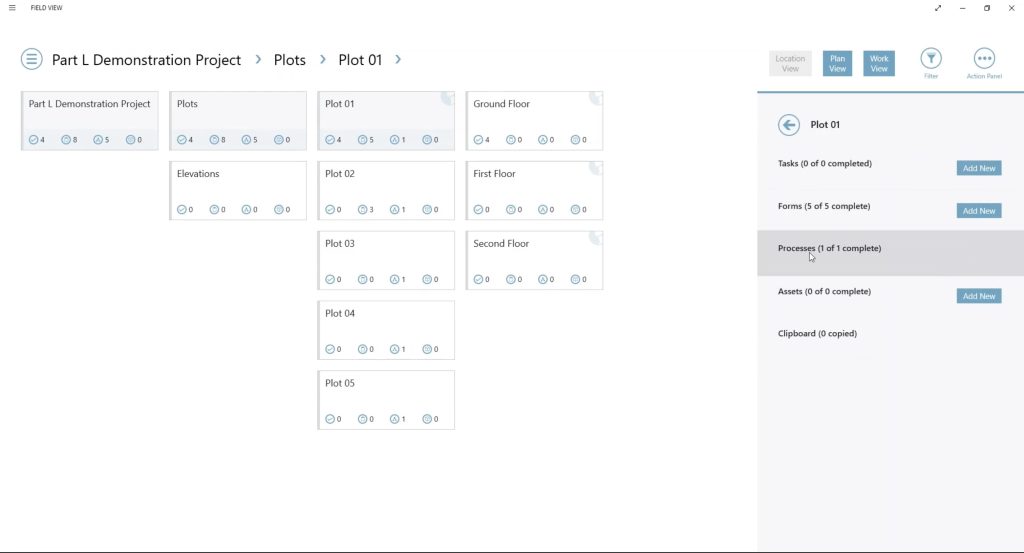Open the hamburger menu in title bar
The image size is (1024, 553).
point(12,8)
